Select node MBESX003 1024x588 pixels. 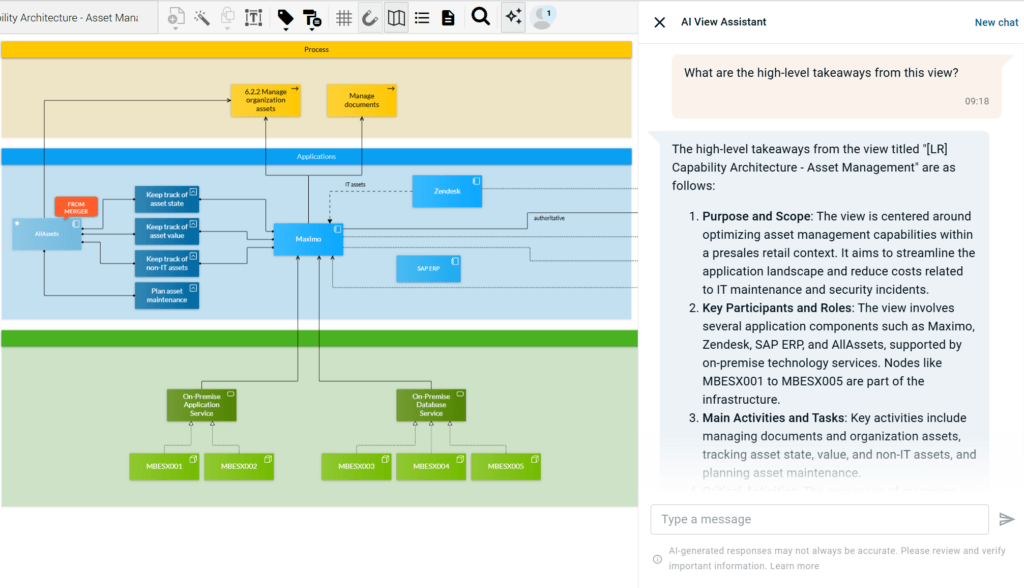pos(356,466)
